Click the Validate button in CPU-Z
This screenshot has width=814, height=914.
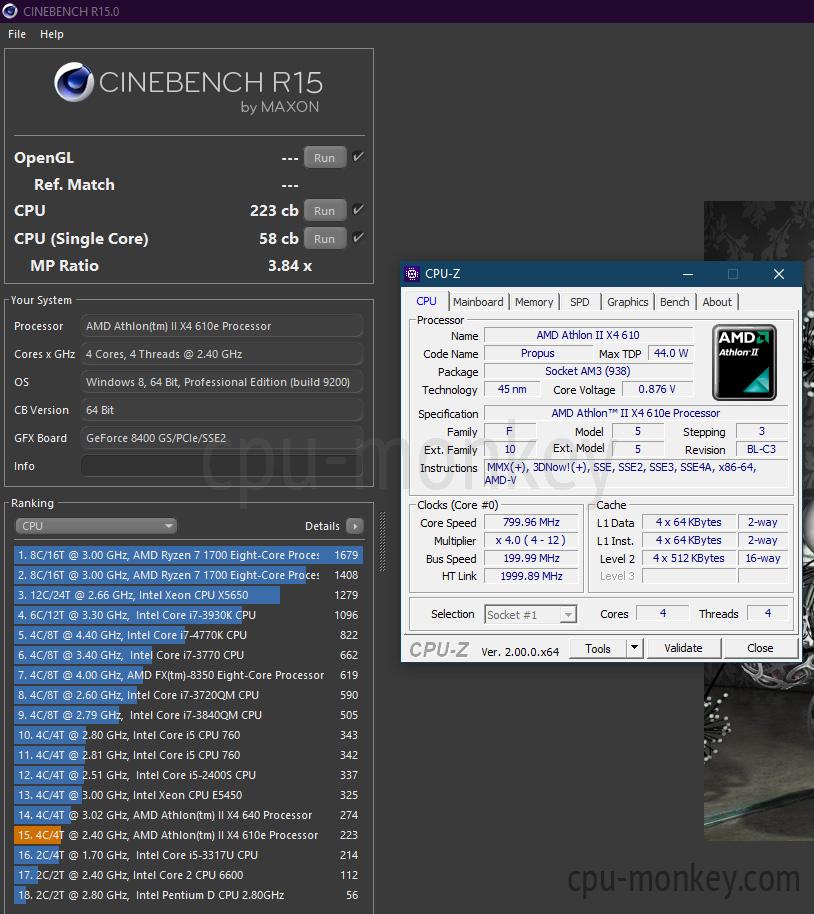click(x=683, y=648)
